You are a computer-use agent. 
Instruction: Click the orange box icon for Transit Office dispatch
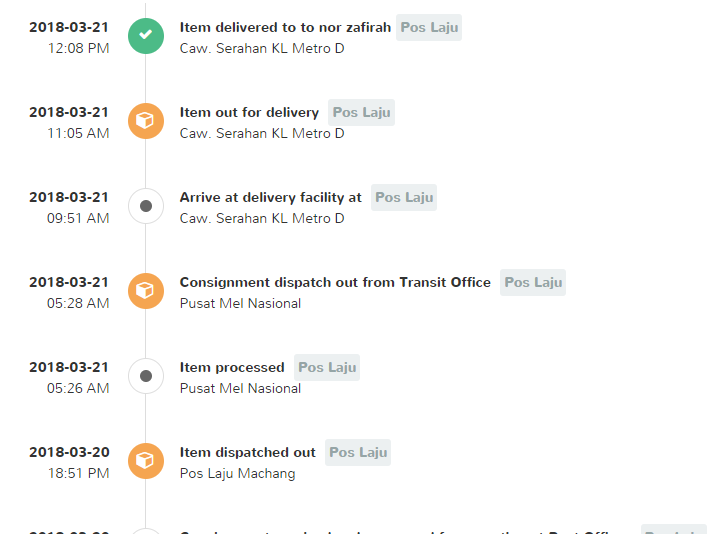(x=146, y=291)
